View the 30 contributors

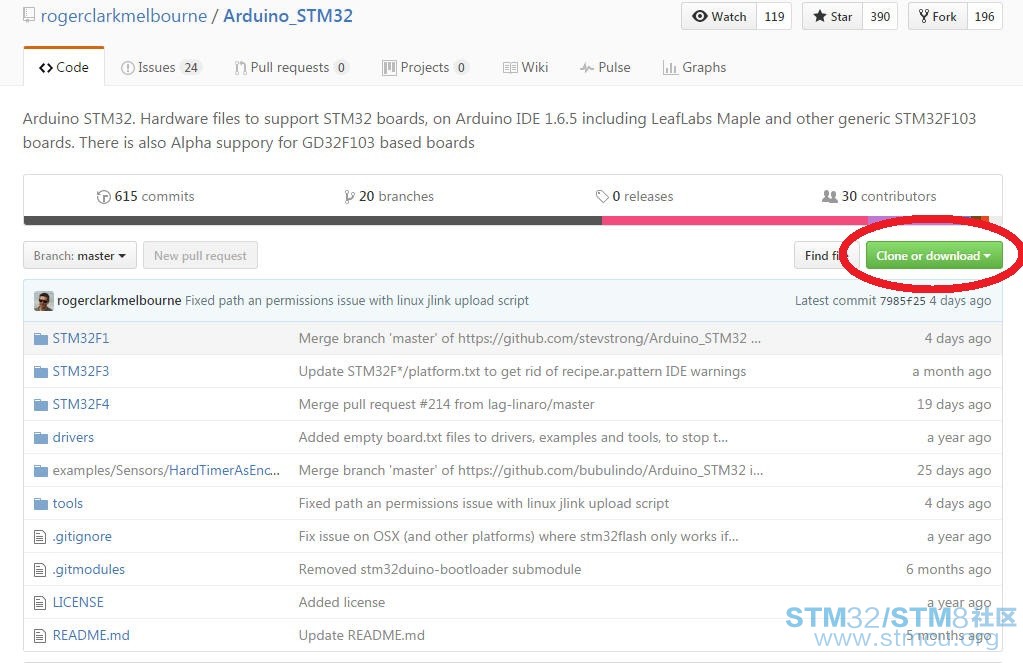tap(879, 196)
